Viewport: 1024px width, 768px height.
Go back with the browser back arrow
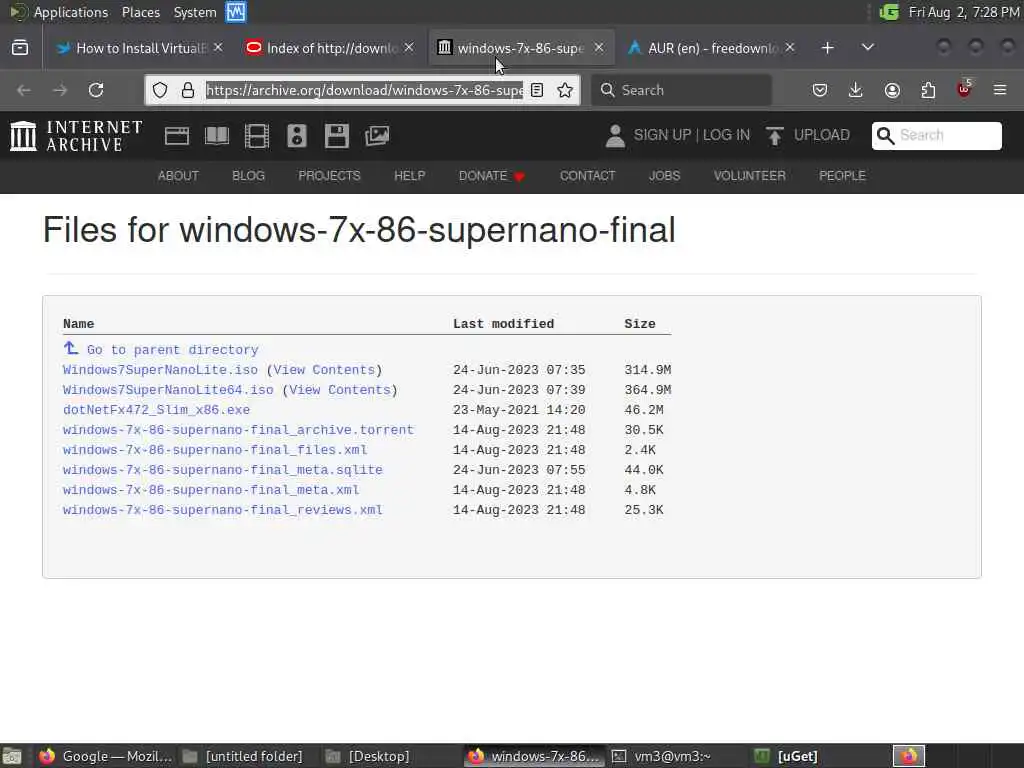pos(24,90)
